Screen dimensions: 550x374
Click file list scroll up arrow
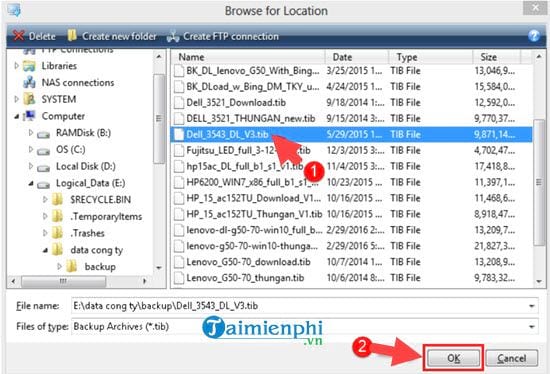pyautogui.click(x=539, y=56)
